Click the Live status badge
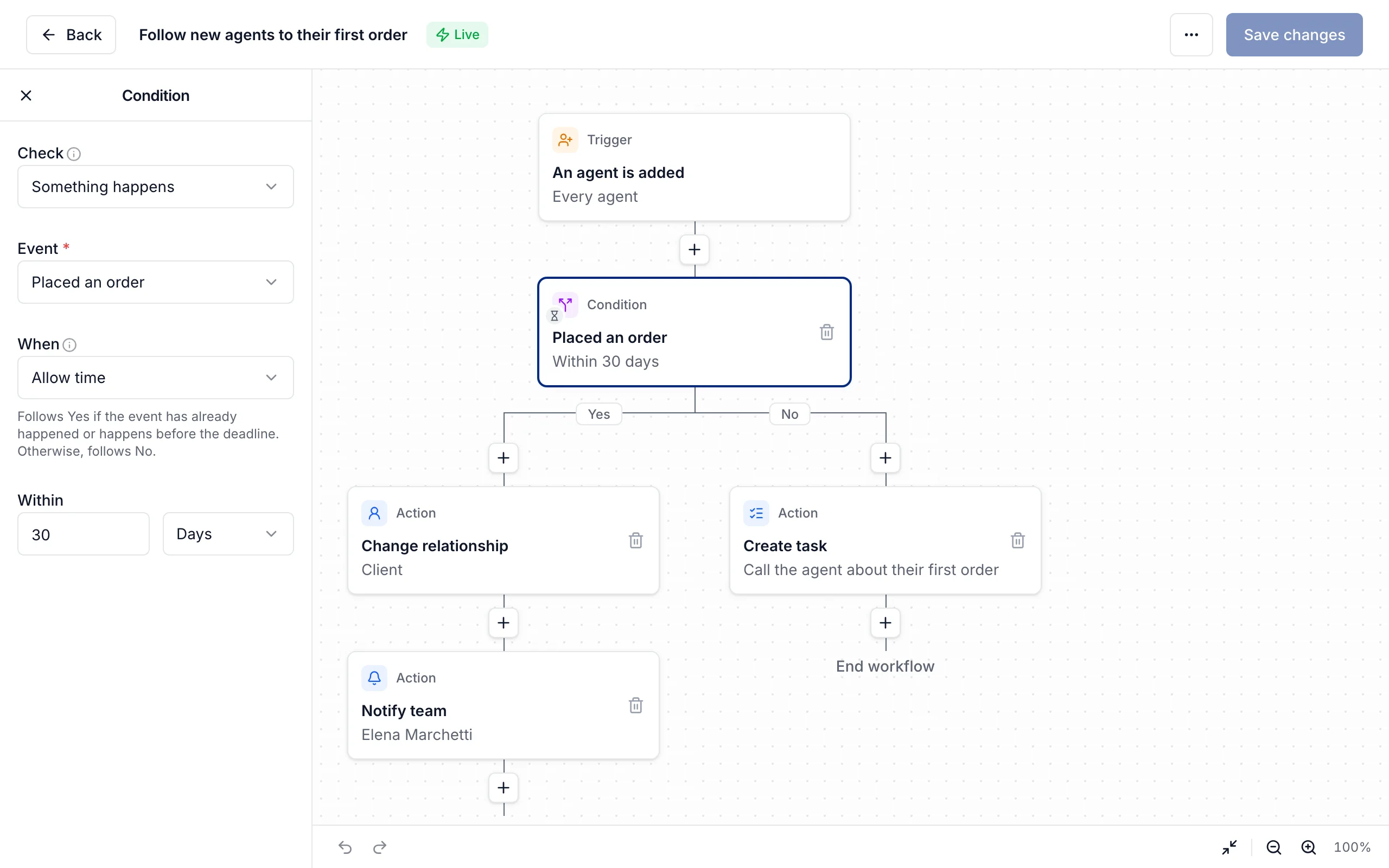Screen dimensions: 1389x868 (x=457, y=34)
